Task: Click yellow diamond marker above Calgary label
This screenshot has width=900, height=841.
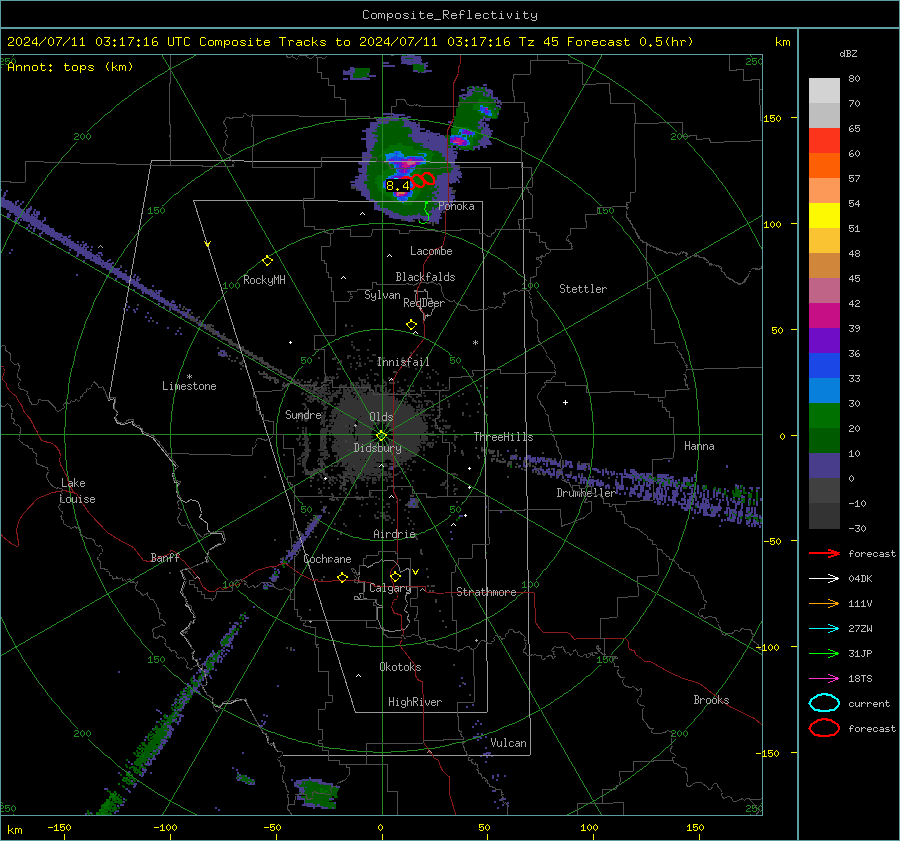Action: [395, 576]
